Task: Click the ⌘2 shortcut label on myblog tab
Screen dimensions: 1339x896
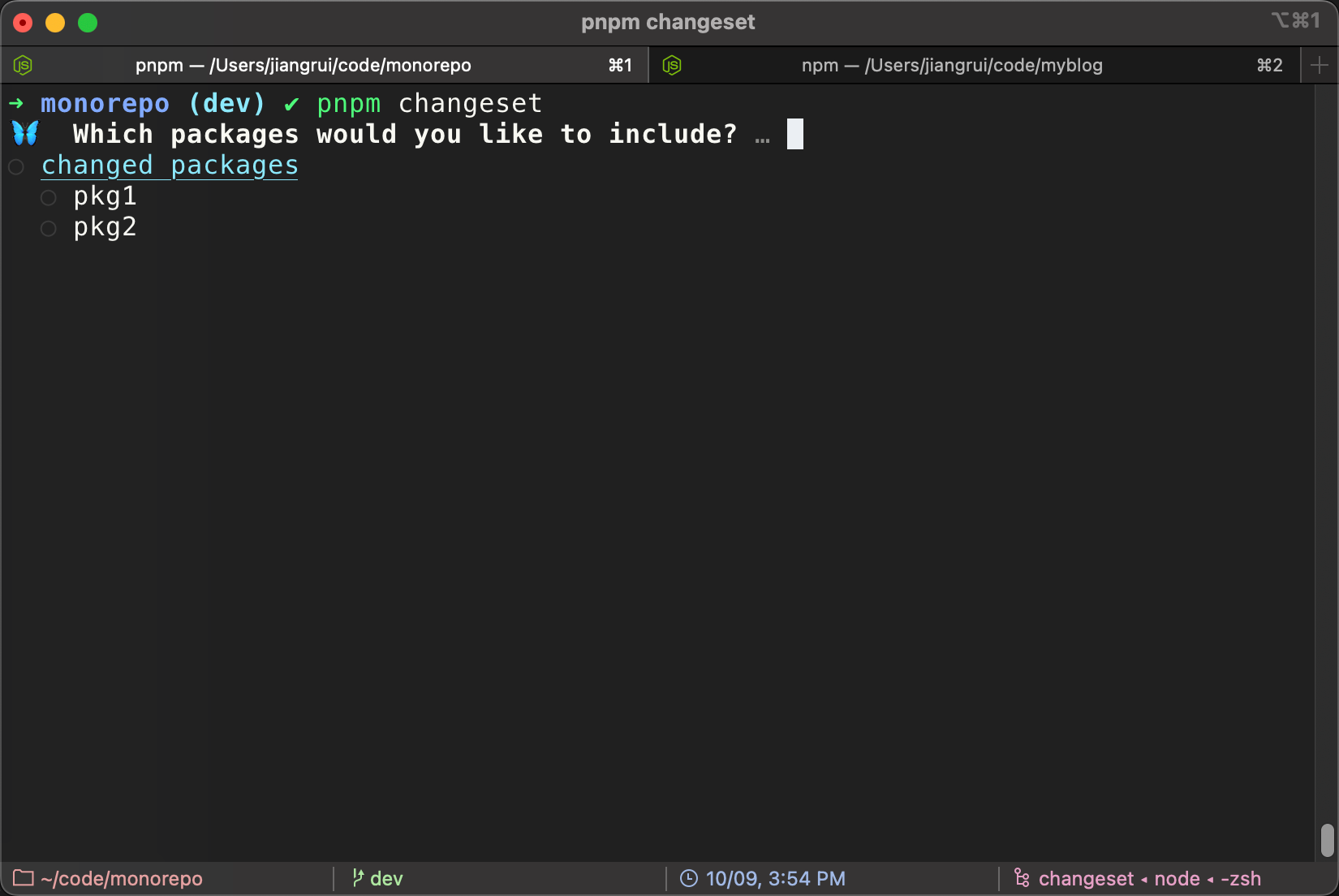Action: 1270,65
